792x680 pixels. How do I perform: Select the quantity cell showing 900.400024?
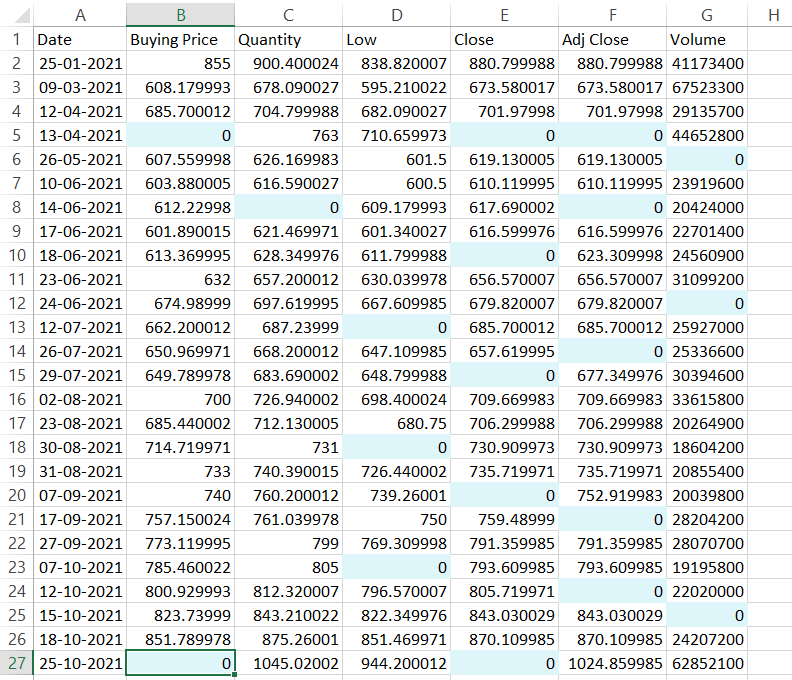pos(288,64)
